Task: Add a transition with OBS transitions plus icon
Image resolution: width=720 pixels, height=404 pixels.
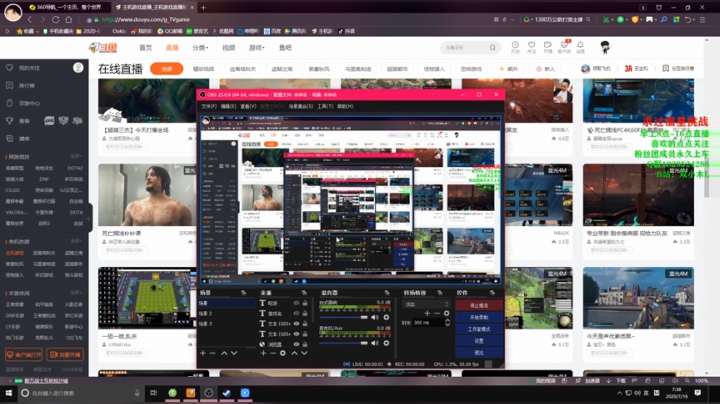Action: point(427,313)
